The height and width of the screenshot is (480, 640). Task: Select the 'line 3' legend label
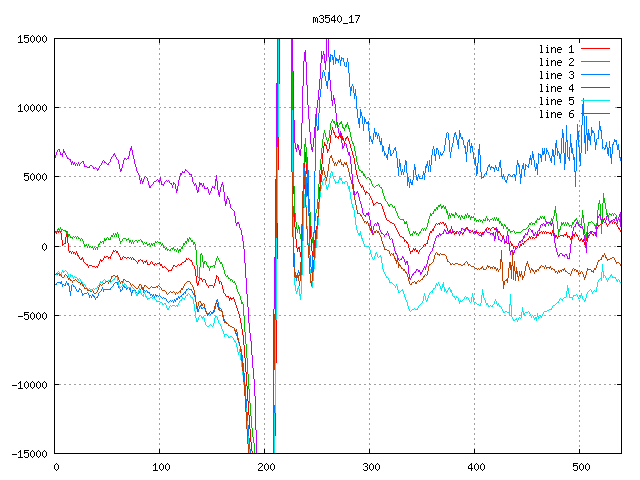pos(556,76)
